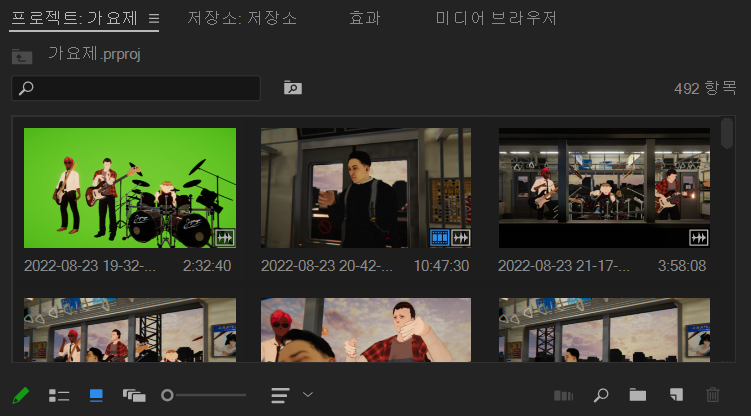Open the 프로젝트: 가요제 panel menu
This screenshot has height=416, width=751.
pos(154,18)
